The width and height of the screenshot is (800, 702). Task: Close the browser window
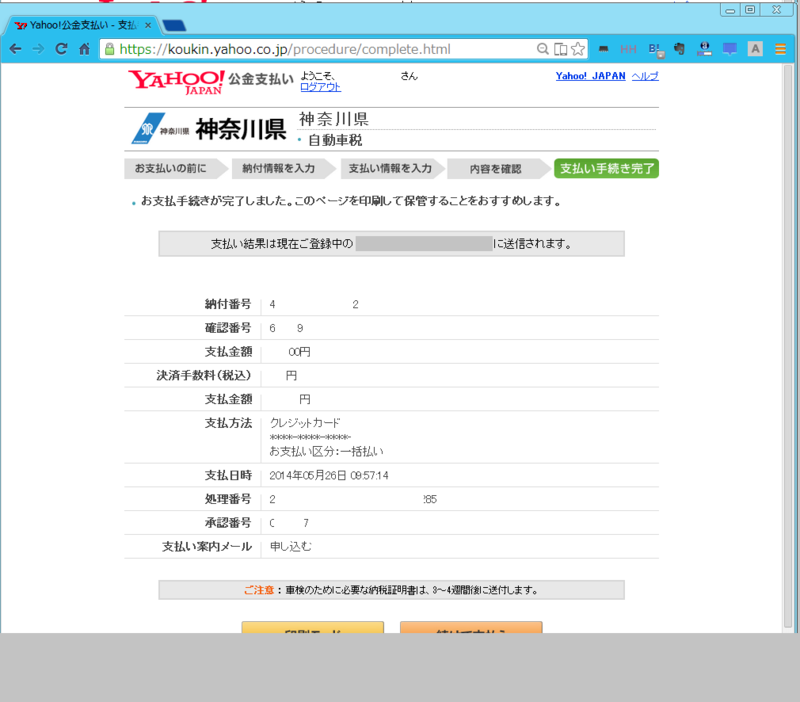[777, 10]
